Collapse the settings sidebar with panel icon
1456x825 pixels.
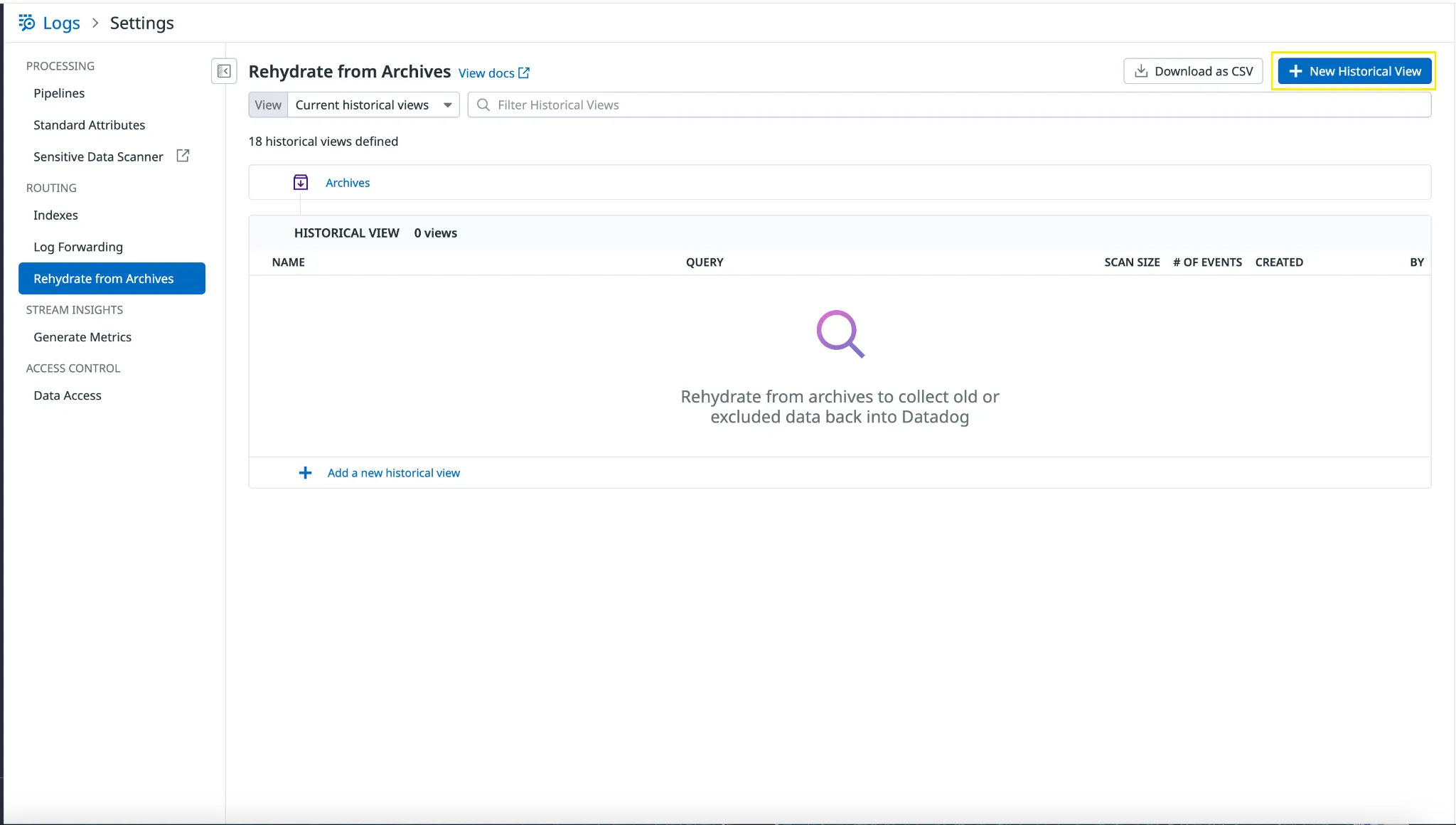pyautogui.click(x=224, y=71)
